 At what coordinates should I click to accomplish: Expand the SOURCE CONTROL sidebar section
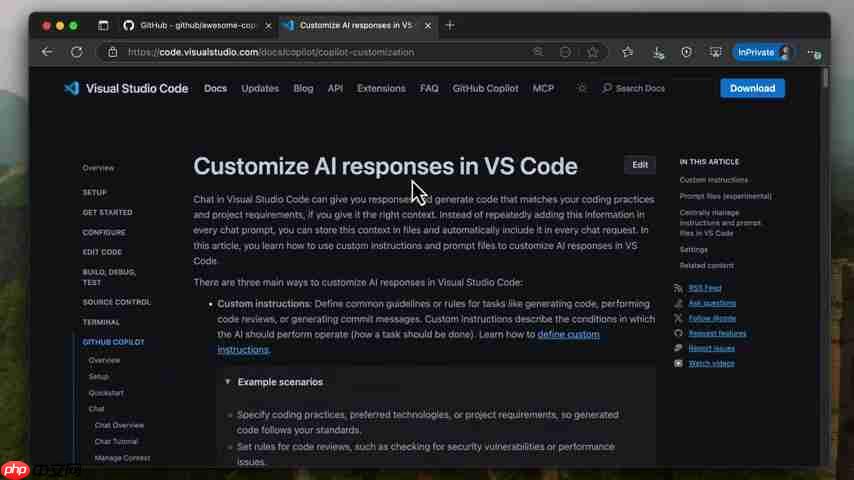click(x=117, y=302)
